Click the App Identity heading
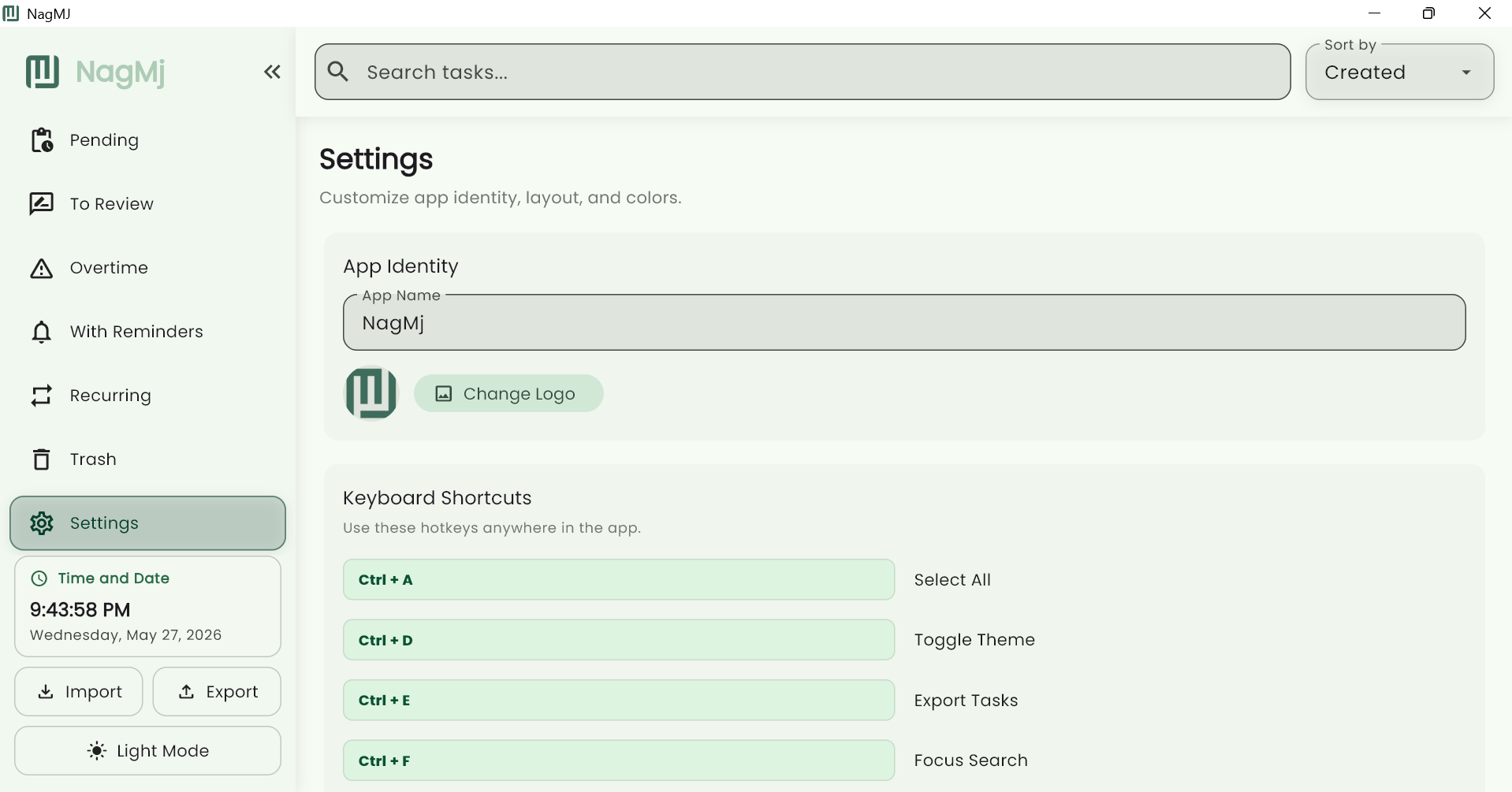 [x=400, y=266]
